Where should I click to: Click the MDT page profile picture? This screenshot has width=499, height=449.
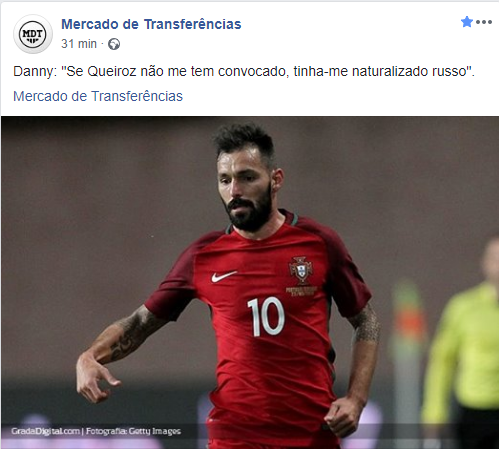(x=33, y=34)
